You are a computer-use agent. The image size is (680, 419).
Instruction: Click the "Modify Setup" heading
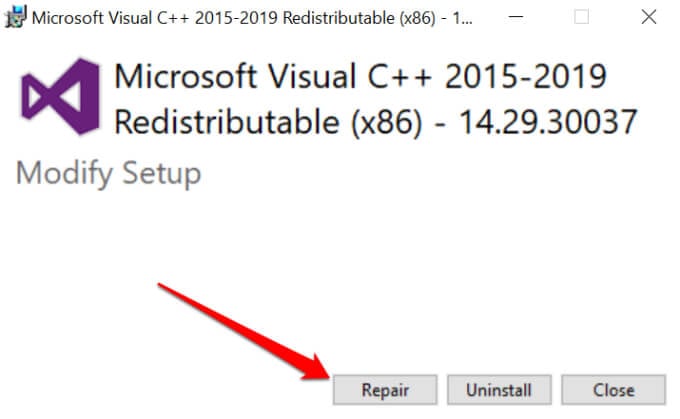pos(108,173)
